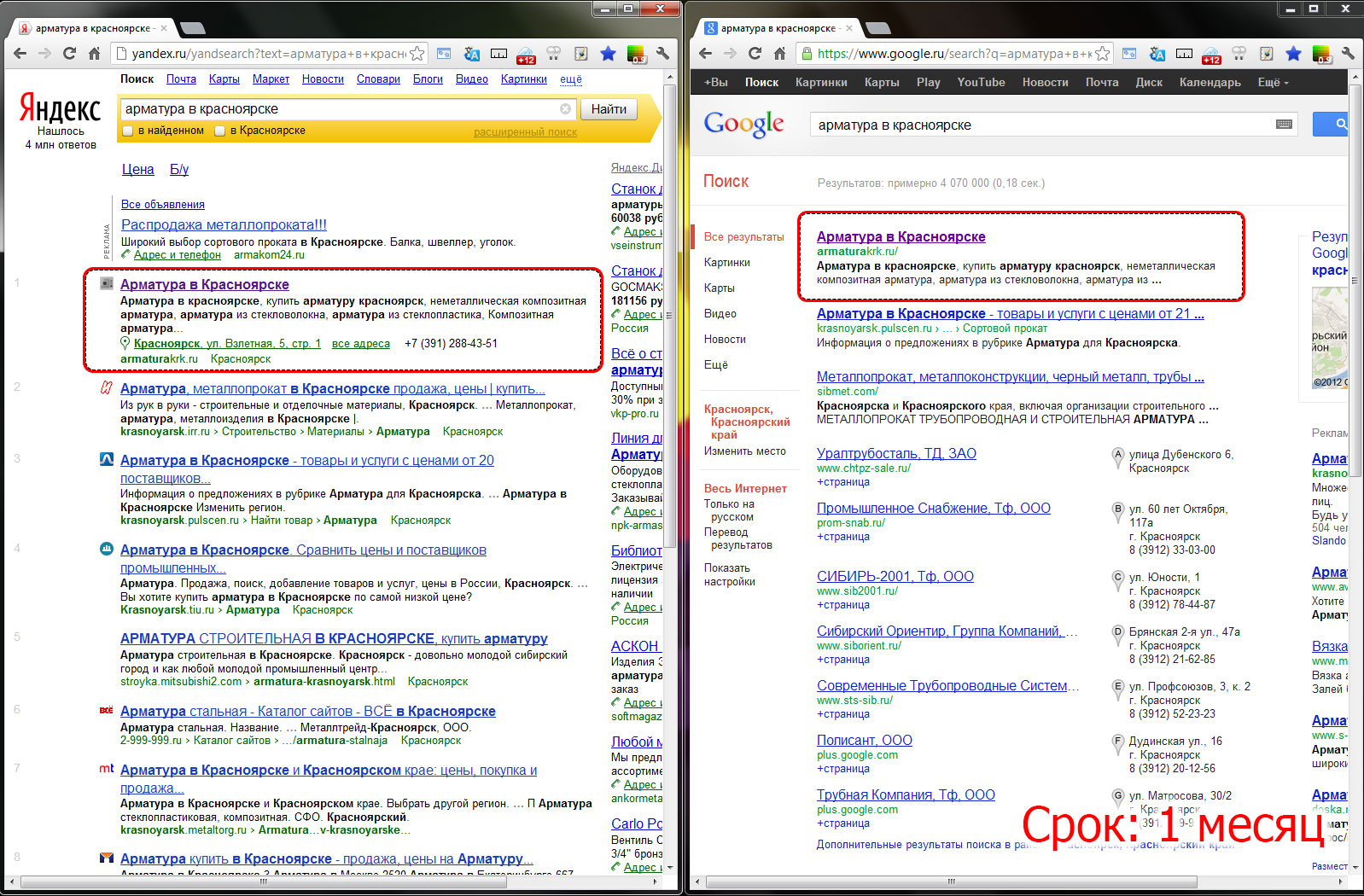Click the Yandex window horizontal scrollbar
Screen dimensions: 1364x896
click(x=262, y=881)
